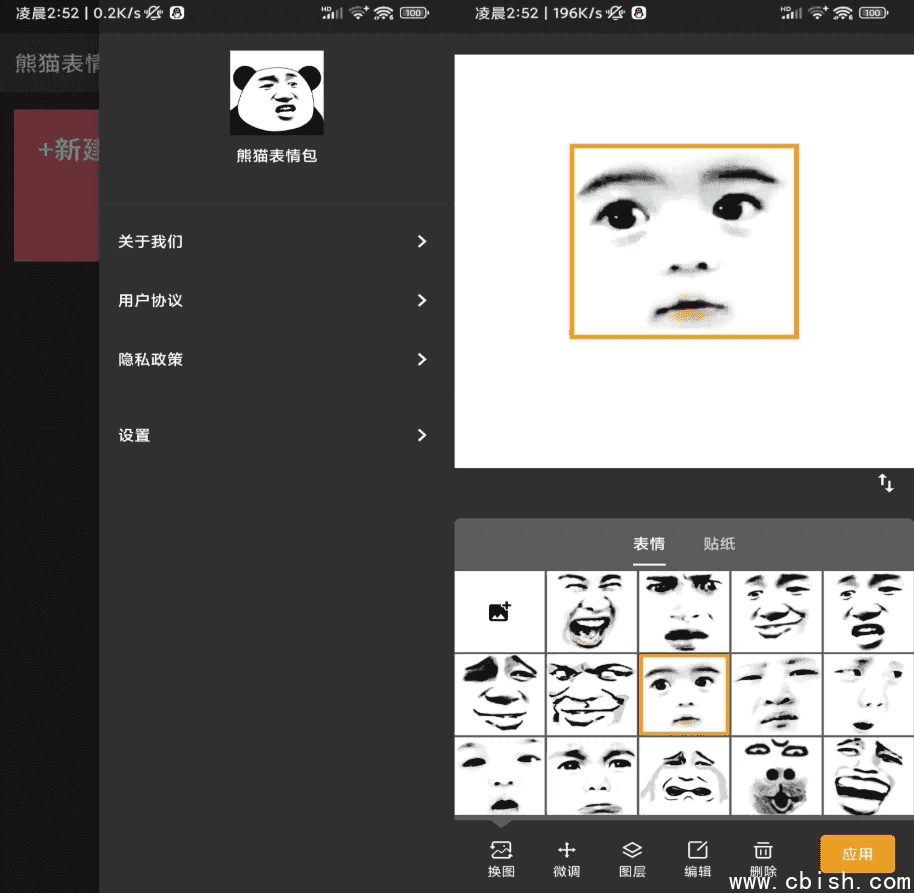
Task: Select the 微调 (fine-tune) move tool
Action: click(566, 857)
